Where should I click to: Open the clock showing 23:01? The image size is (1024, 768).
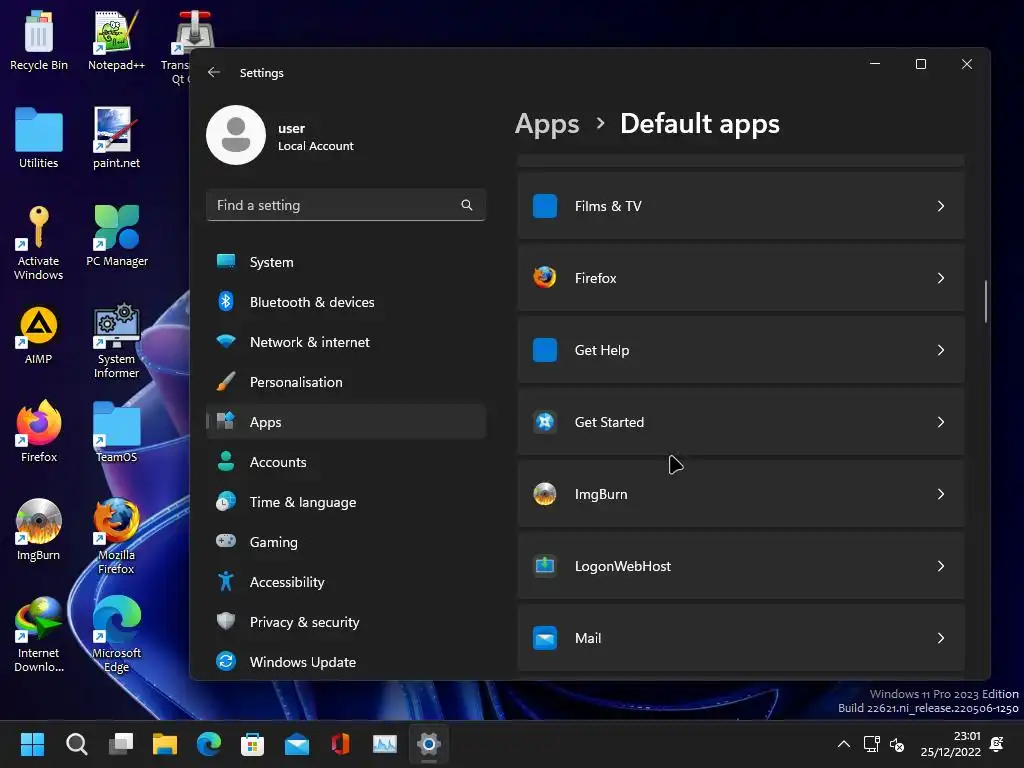[x=950, y=744]
